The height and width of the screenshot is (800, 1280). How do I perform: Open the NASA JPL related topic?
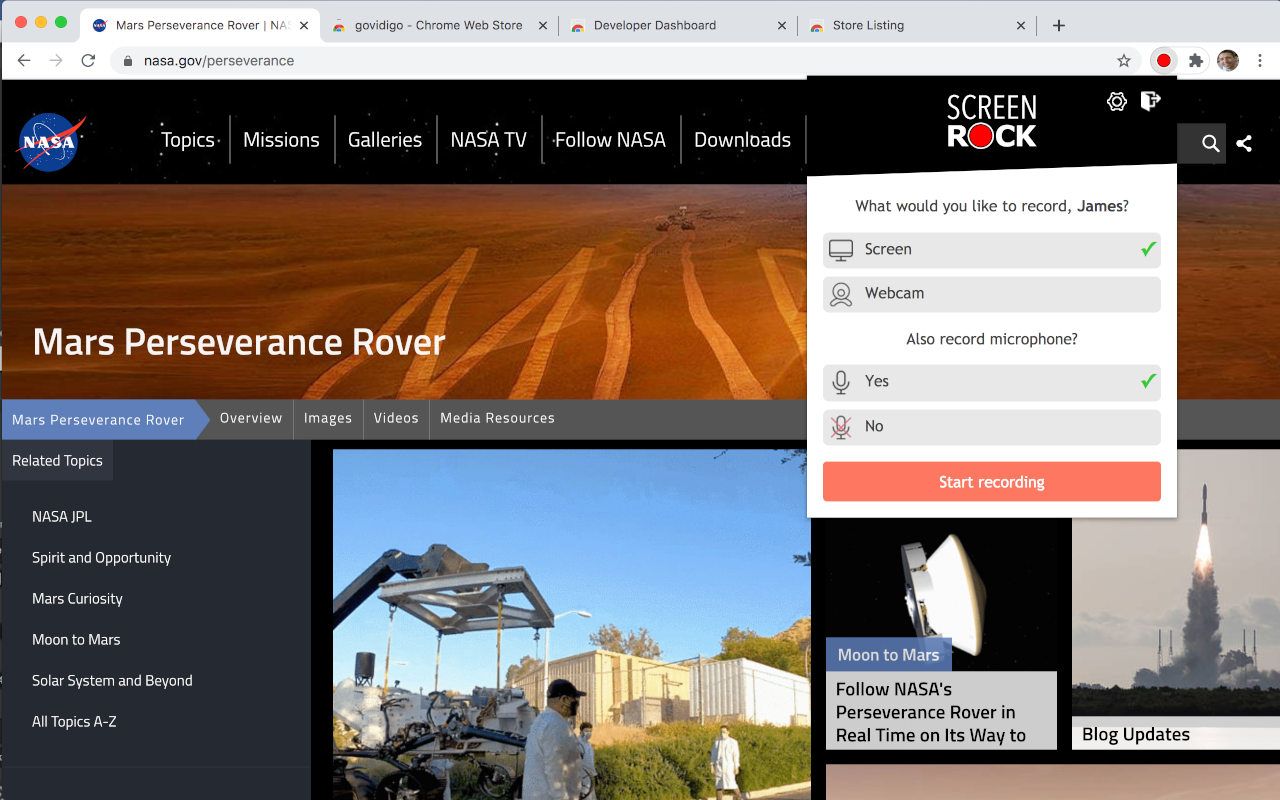tap(62, 517)
